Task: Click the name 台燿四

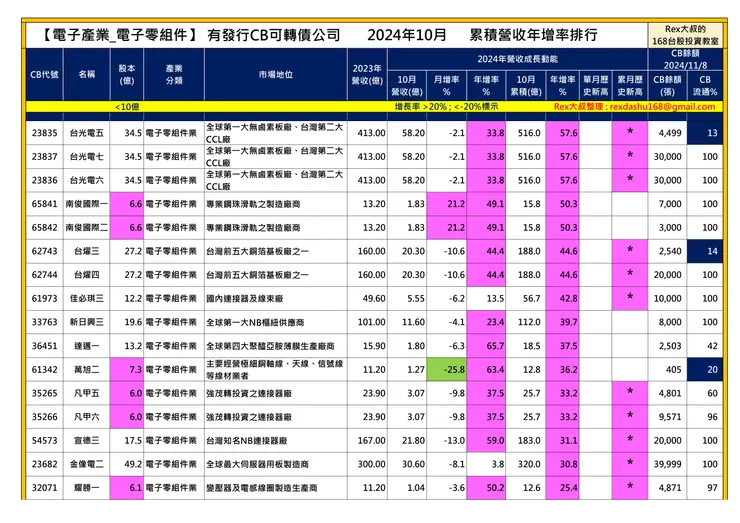Action: [87, 275]
